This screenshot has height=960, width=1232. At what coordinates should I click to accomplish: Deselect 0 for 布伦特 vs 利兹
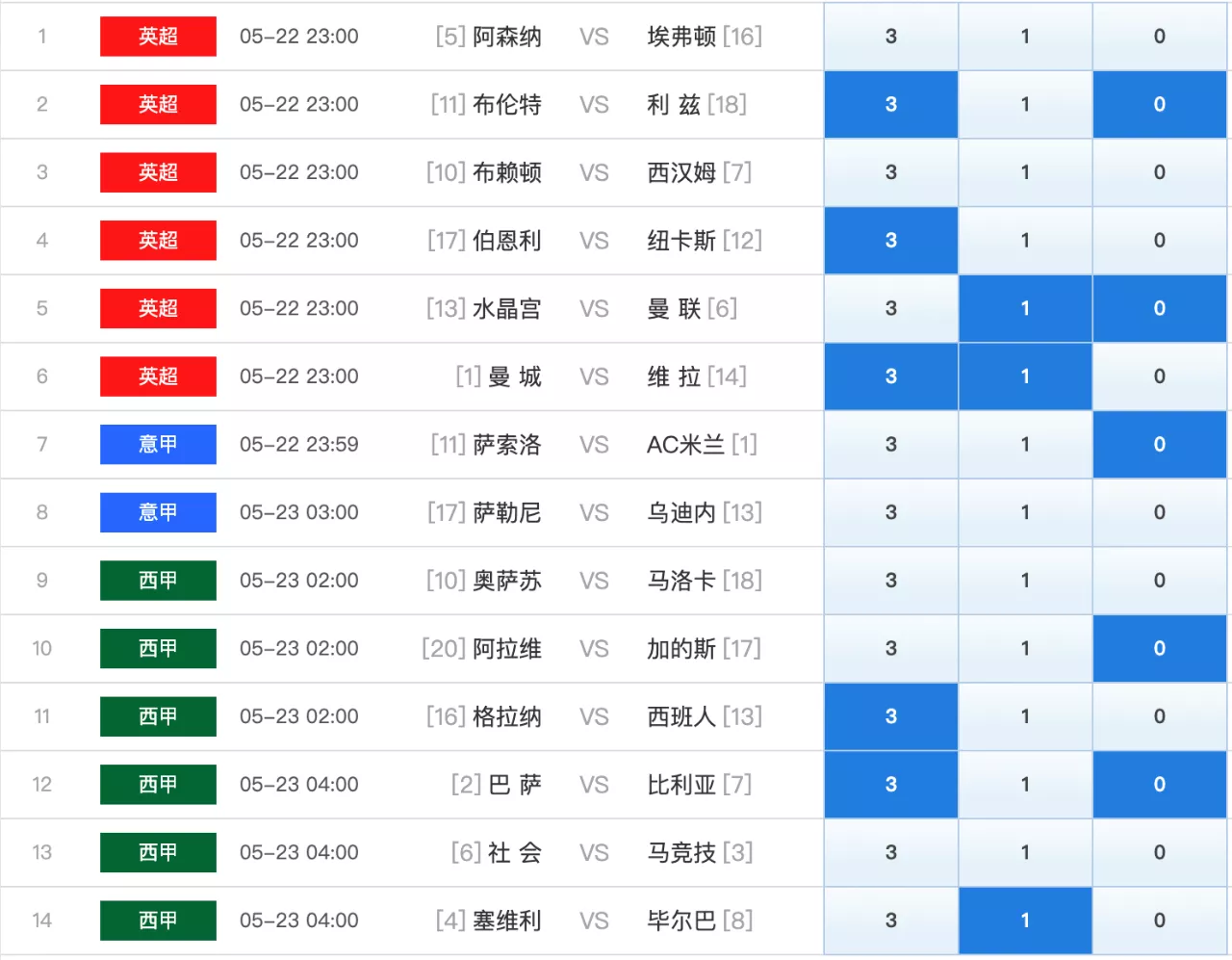tap(1160, 104)
